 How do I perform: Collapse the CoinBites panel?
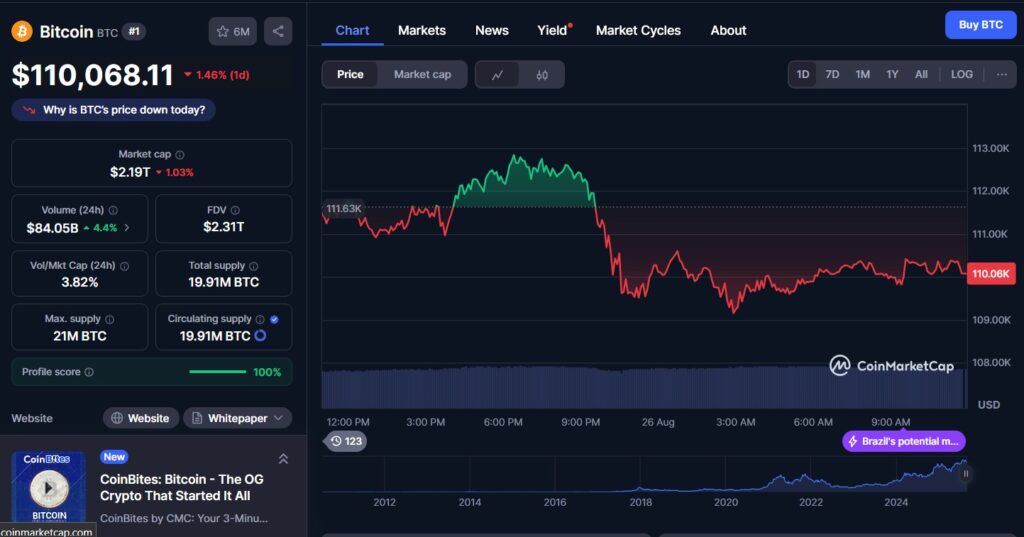point(283,459)
